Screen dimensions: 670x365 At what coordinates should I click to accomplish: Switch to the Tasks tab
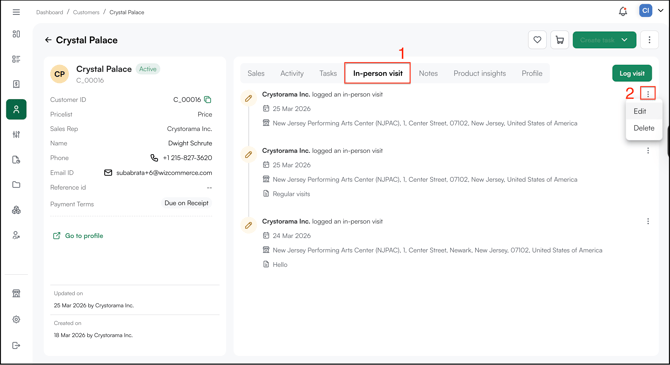pos(328,74)
